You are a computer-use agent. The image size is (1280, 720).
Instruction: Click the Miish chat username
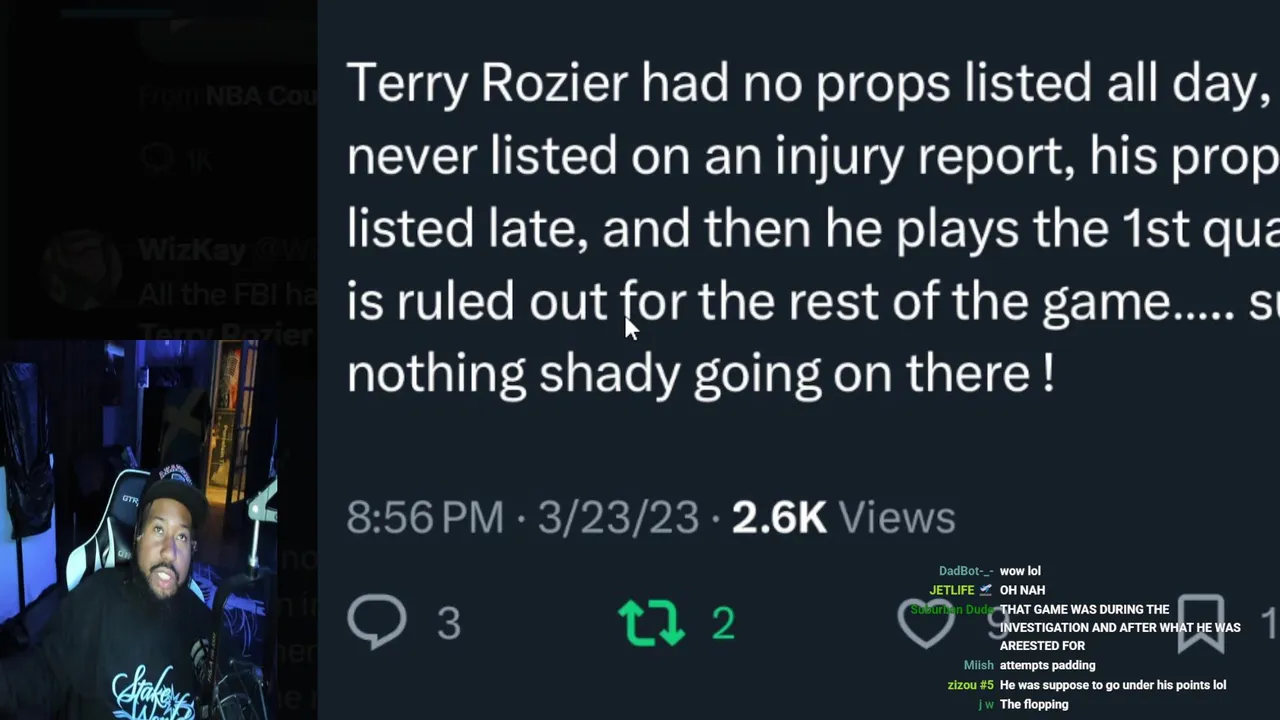point(978,665)
